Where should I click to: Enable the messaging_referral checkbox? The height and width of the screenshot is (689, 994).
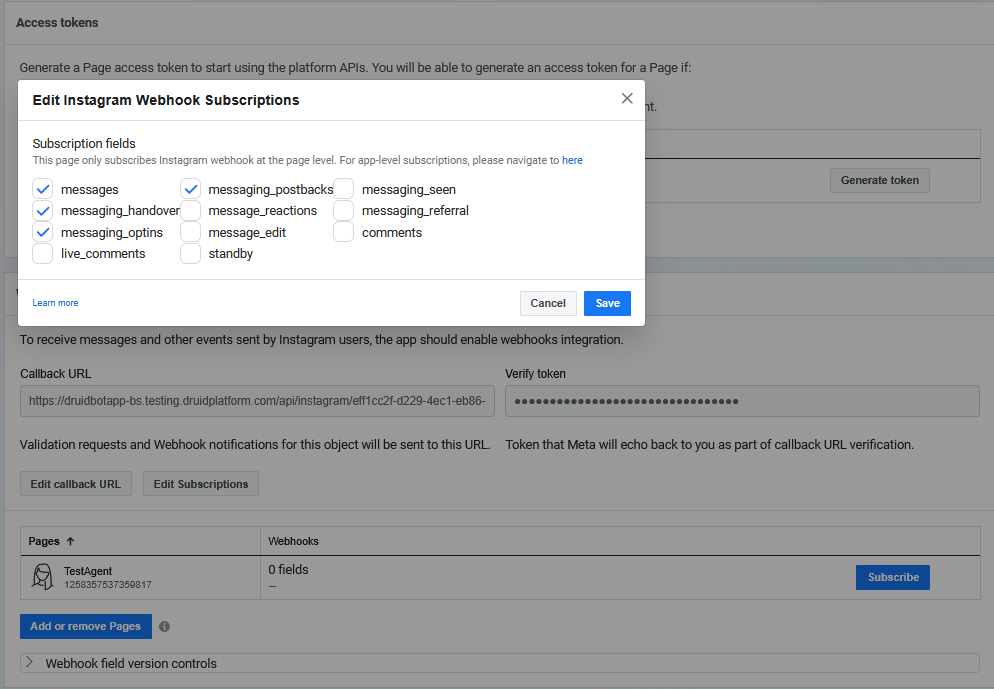click(344, 210)
